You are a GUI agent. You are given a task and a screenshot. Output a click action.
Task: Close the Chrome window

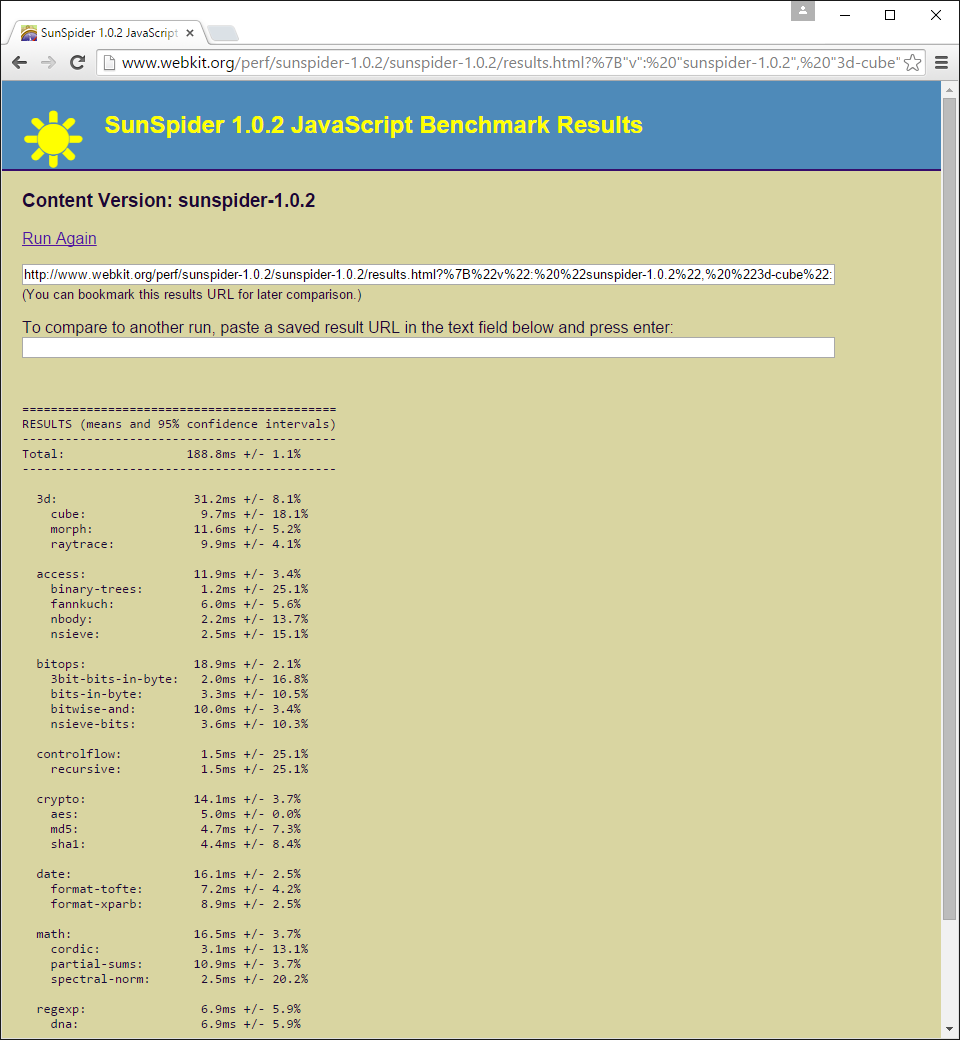pyautogui.click(x=935, y=15)
